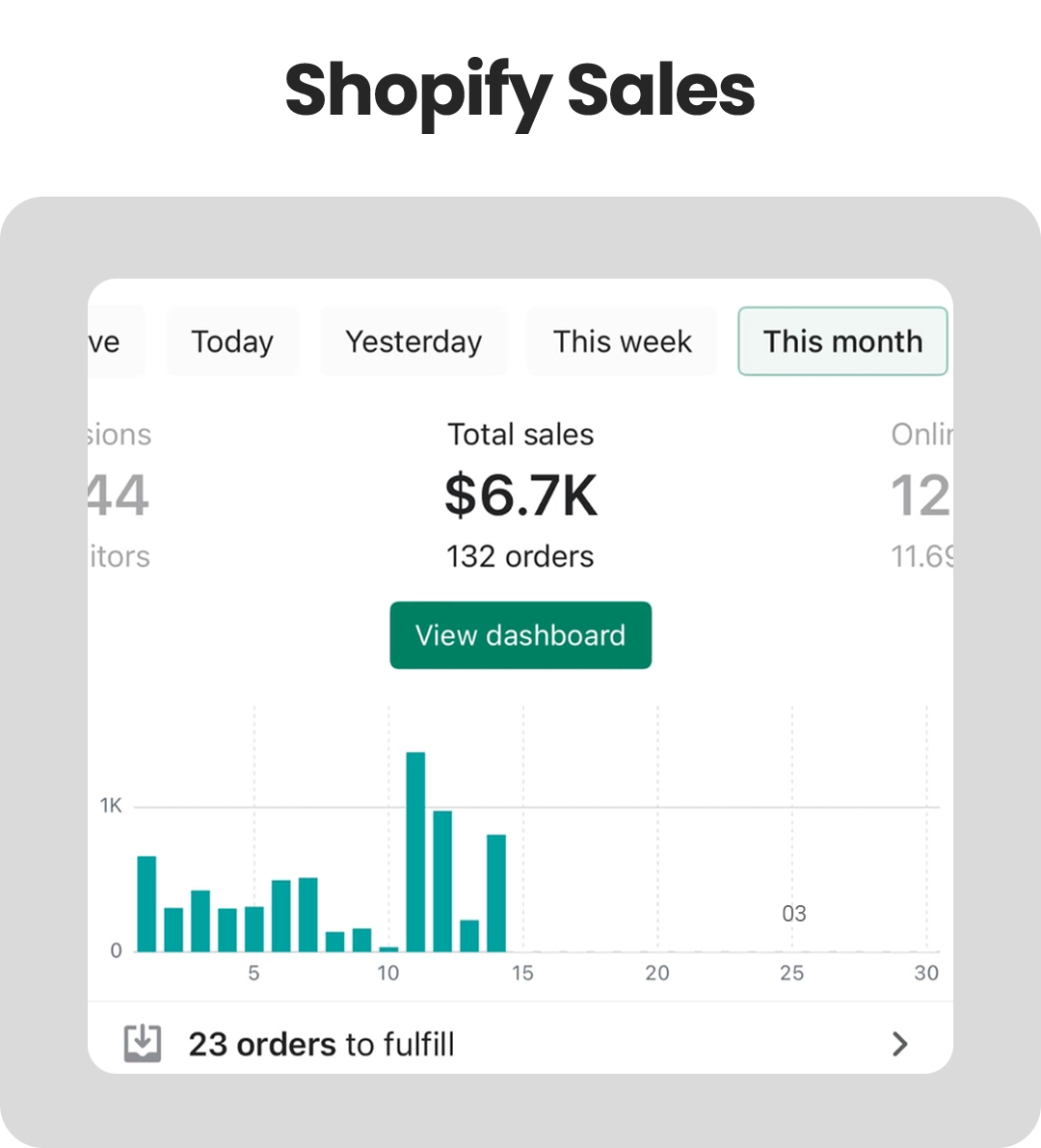Open the 23 orders to fulfill link
Image resolution: width=1041 pixels, height=1148 pixels.
click(x=322, y=1044)
